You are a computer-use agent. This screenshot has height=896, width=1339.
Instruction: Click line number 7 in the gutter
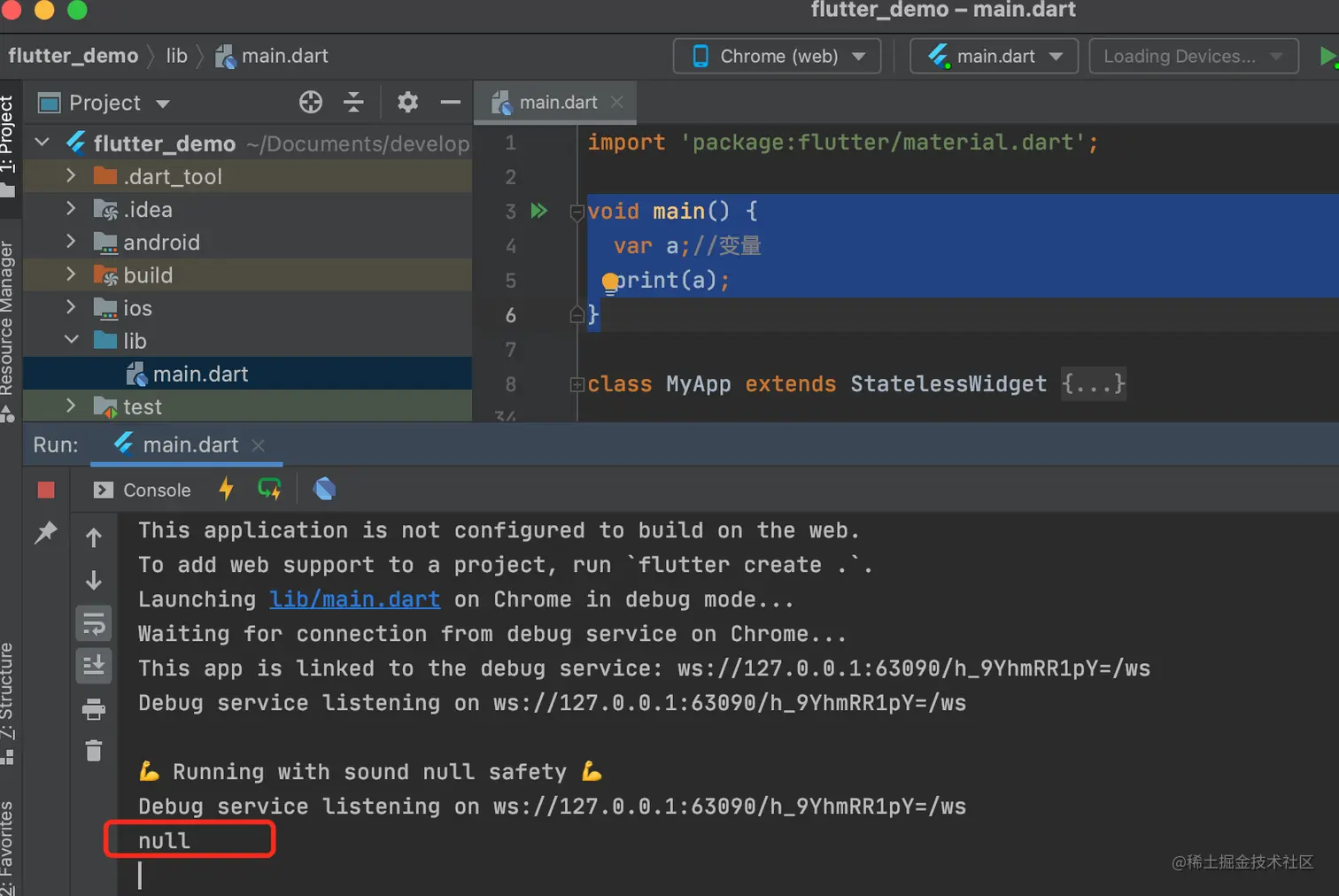tap(511, 350)
